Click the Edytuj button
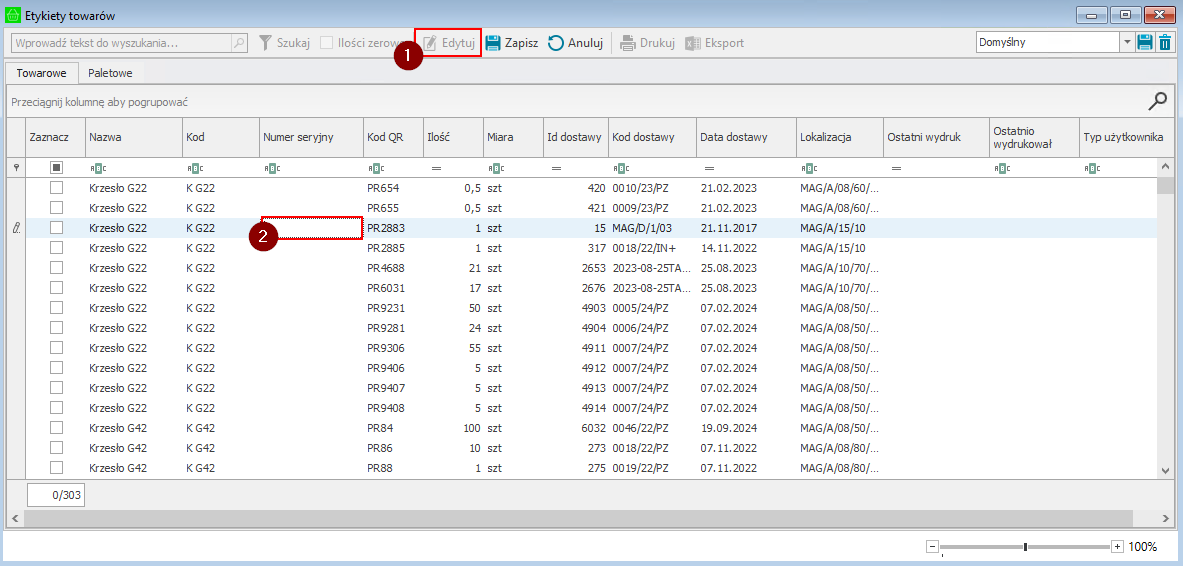Screen dimensions: 1183x566 (x=449, y=43)
